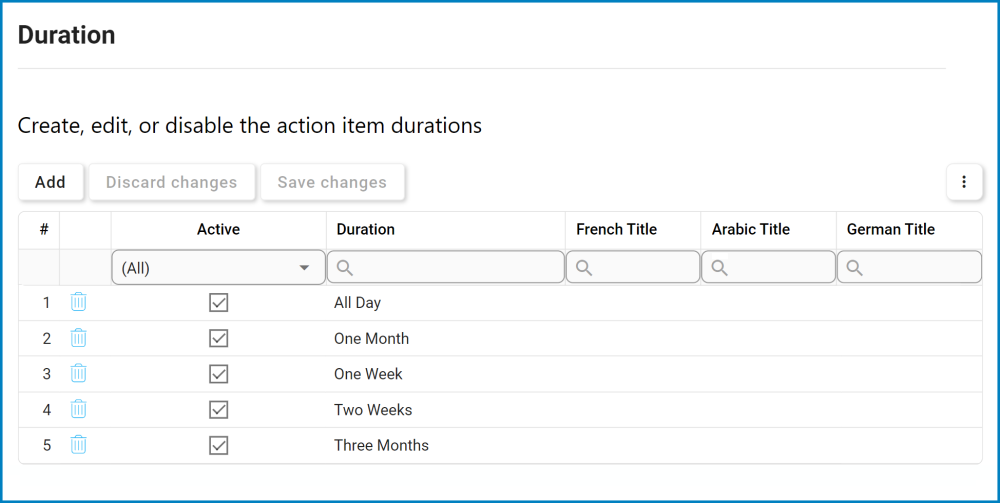Click the Add button
This screenshot has width=1000, height=503.
[50, 182]
